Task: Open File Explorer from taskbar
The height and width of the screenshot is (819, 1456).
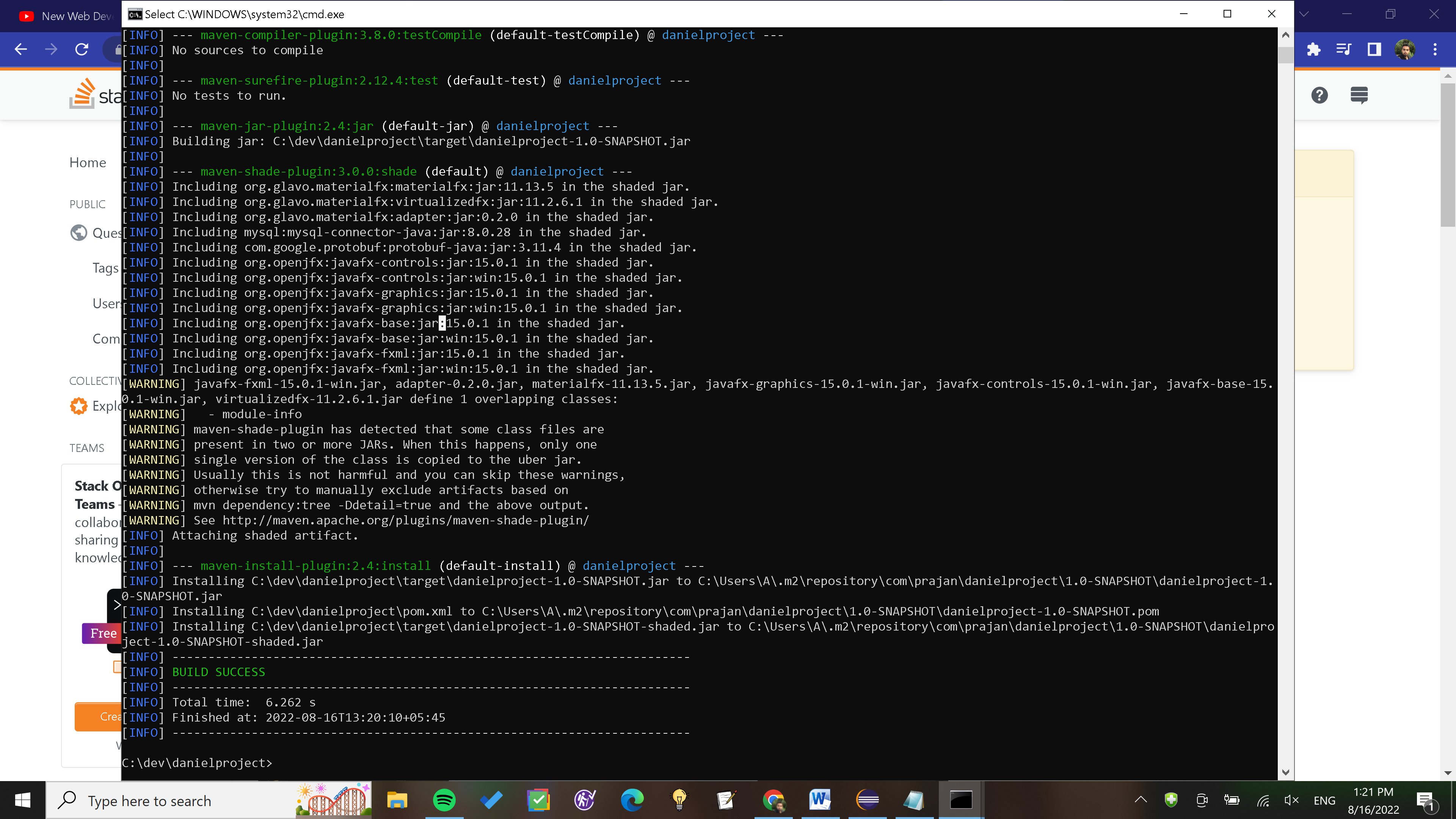Action: point(397,800)
